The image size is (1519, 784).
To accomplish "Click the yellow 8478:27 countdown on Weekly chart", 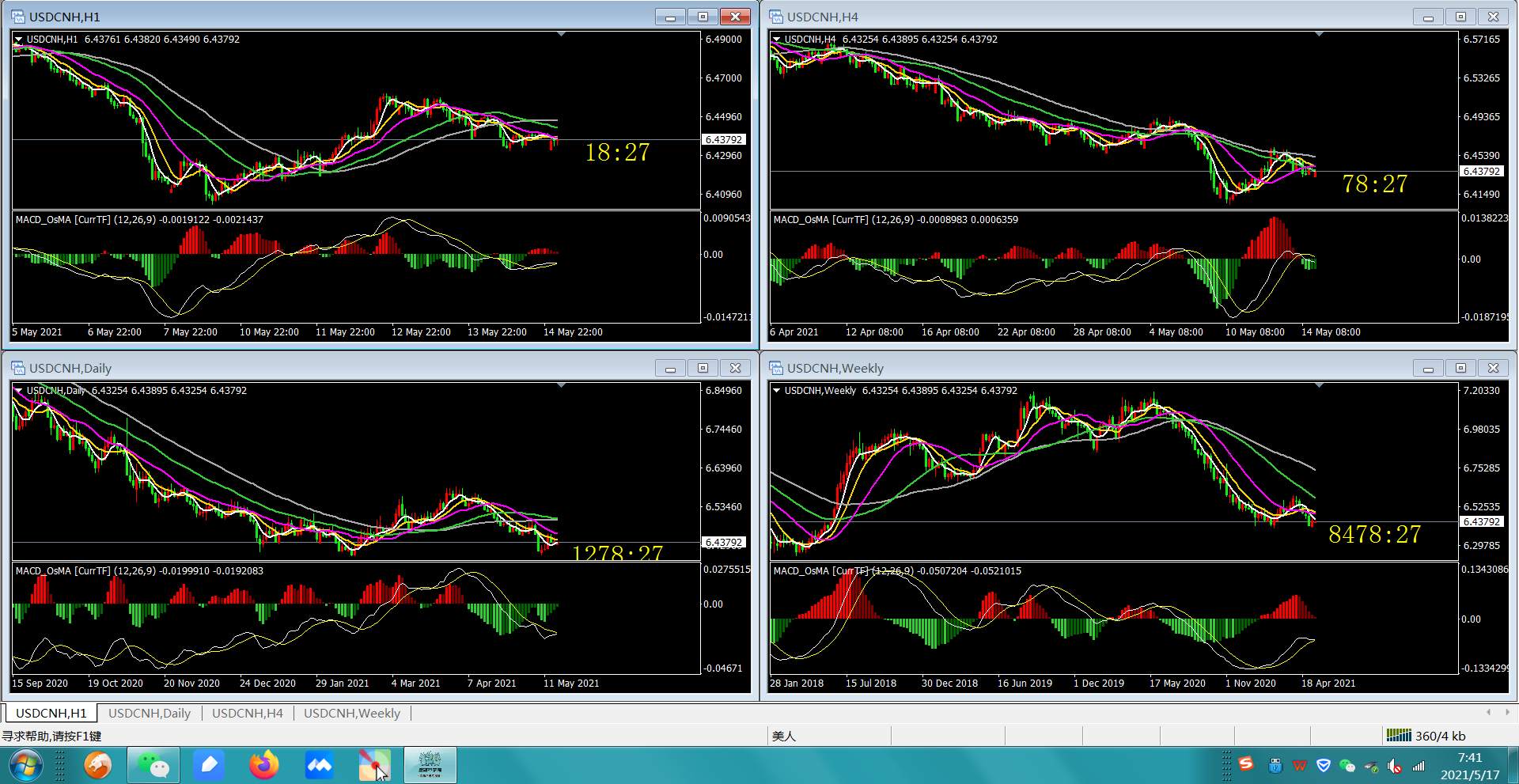I will (x=1375, y=534).
